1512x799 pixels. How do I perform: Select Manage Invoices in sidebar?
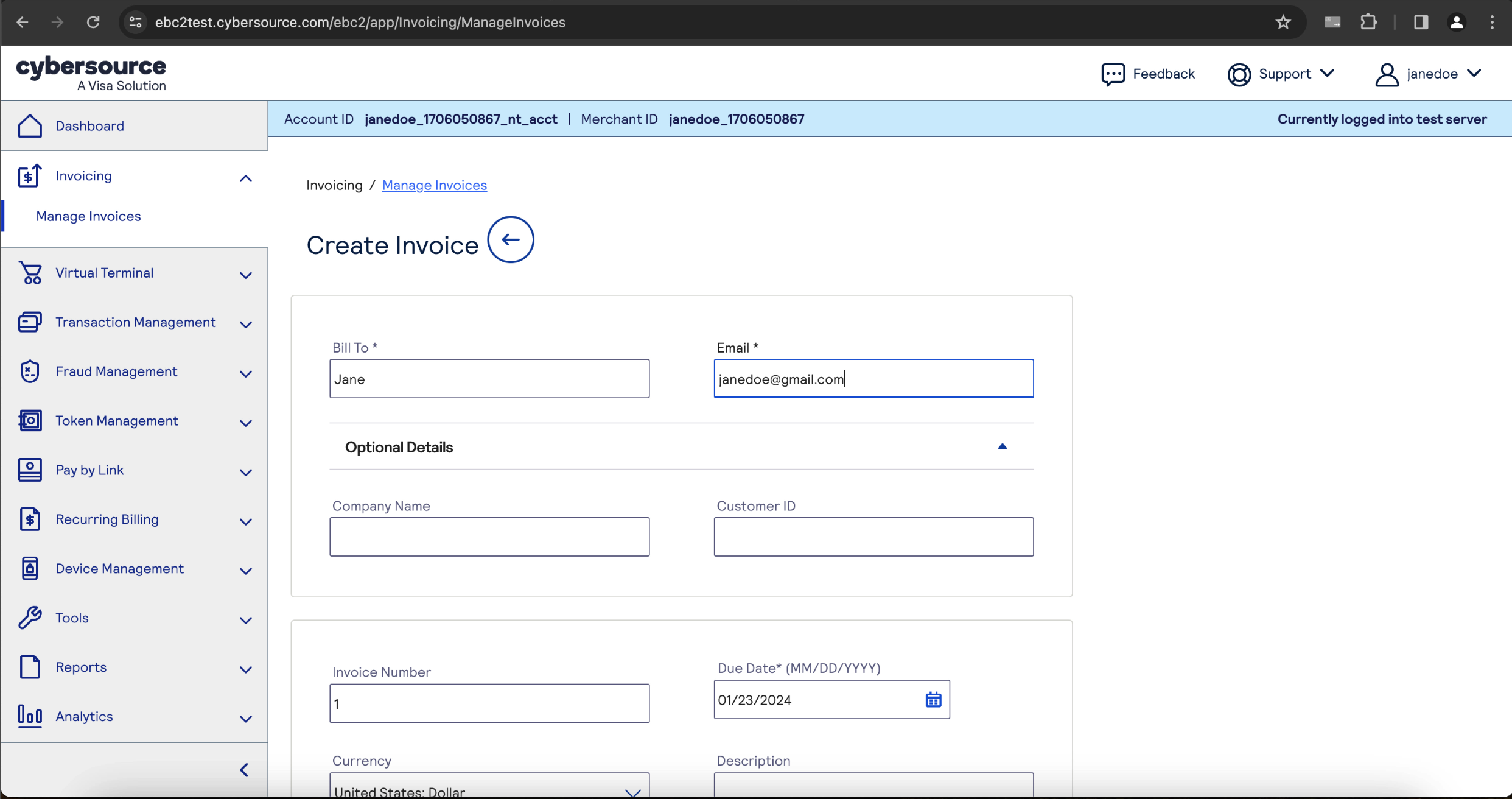[x=88, y=216]
